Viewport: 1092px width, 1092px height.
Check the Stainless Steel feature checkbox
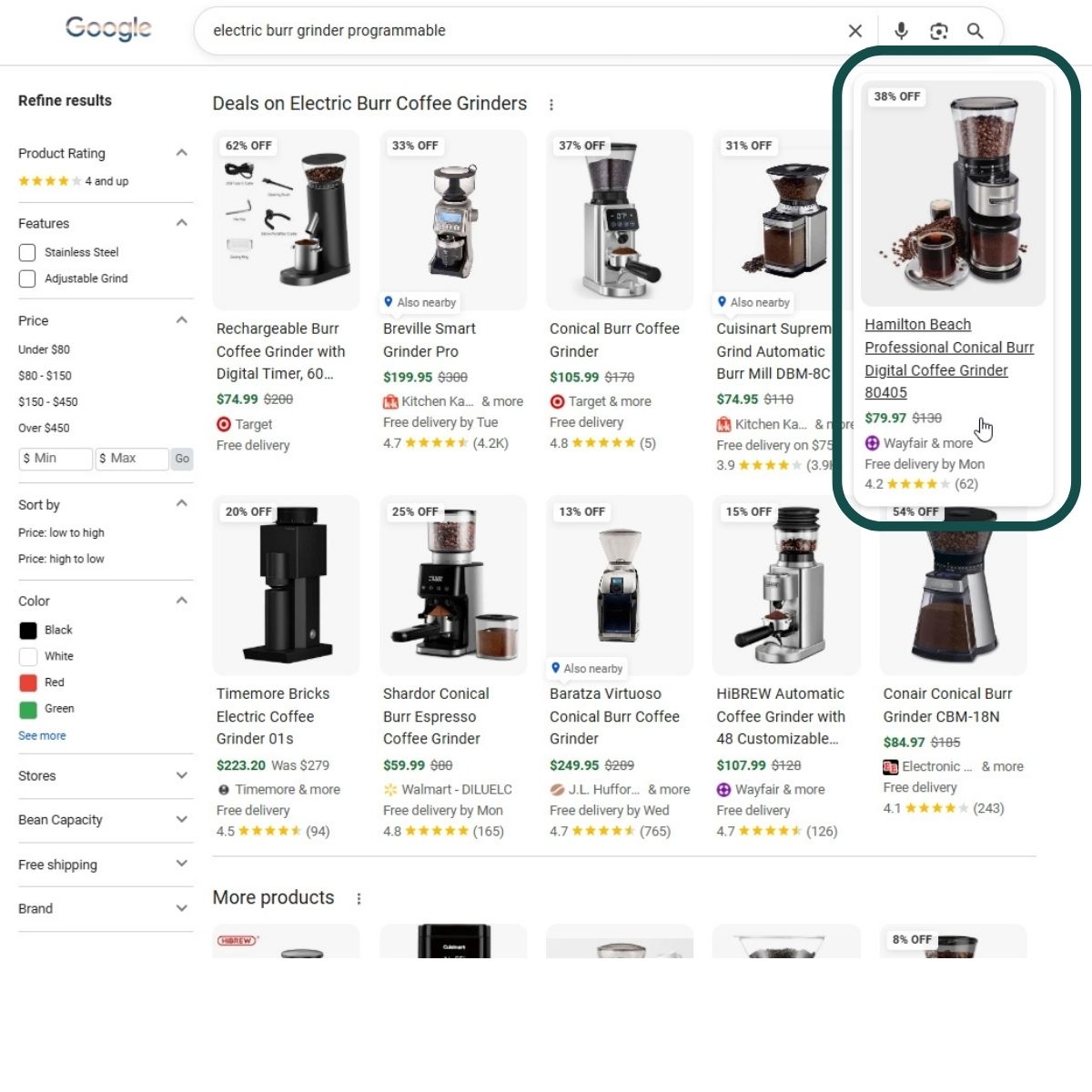point(27,252)
